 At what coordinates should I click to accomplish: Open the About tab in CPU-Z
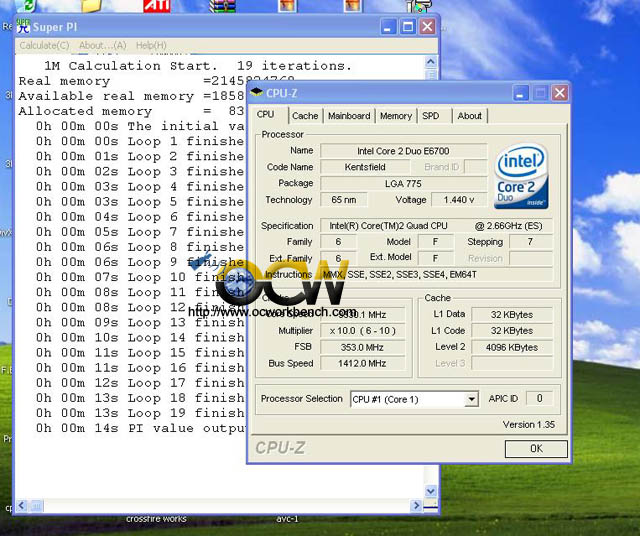pos(469,116)
